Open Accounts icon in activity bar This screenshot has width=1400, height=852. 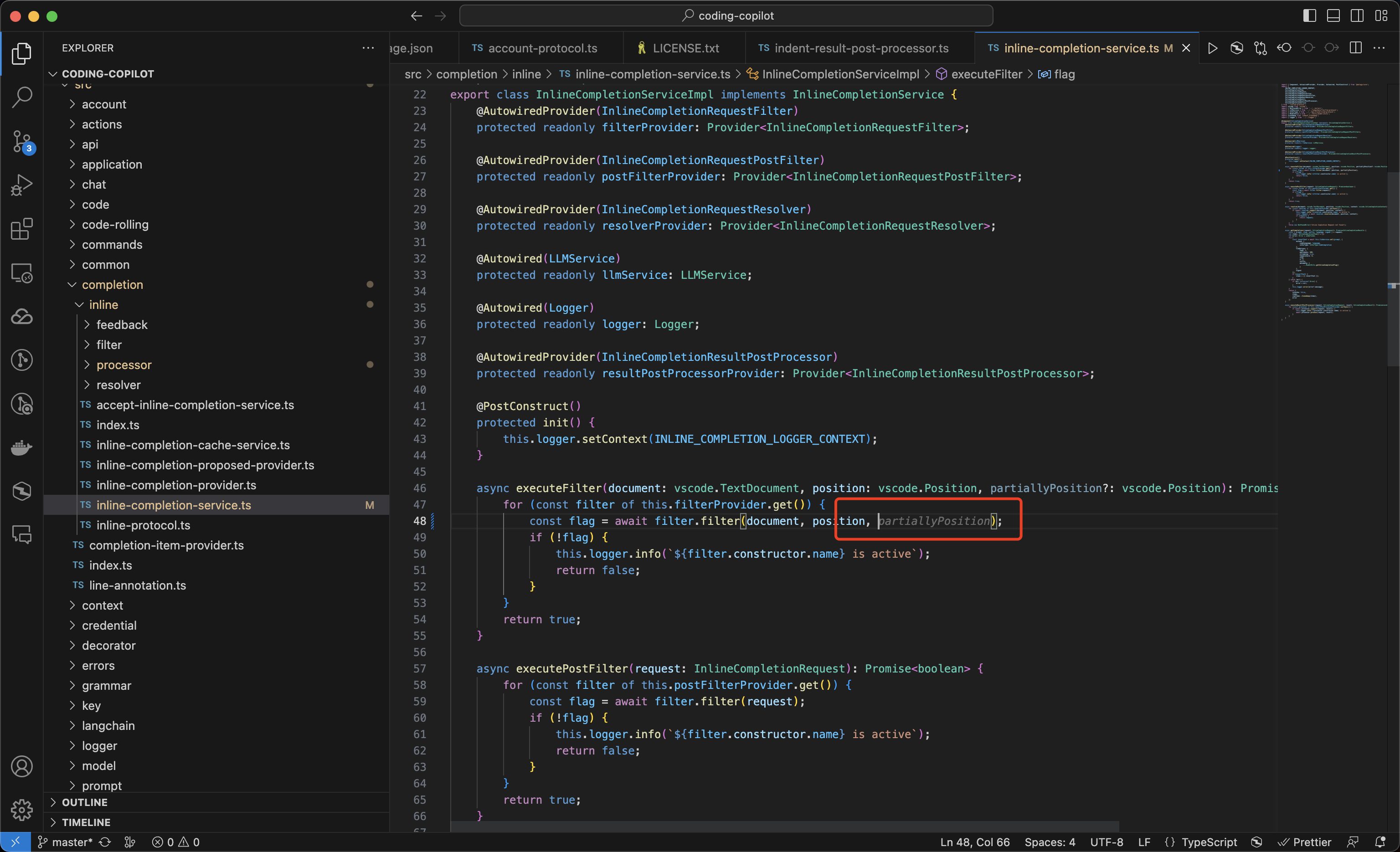click(x=21, y=766)
